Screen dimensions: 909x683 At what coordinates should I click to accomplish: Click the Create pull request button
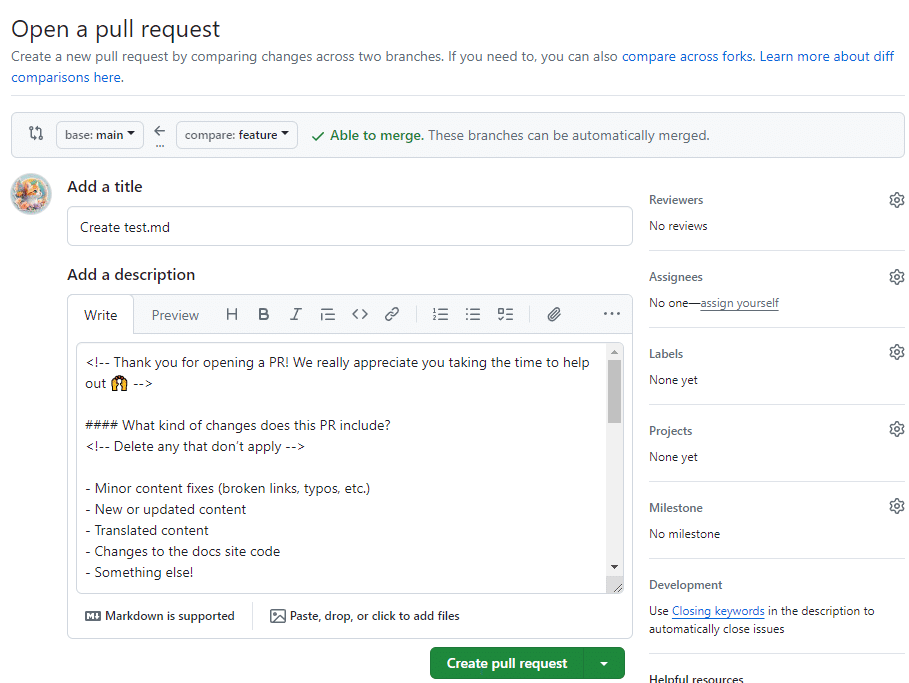507,663
